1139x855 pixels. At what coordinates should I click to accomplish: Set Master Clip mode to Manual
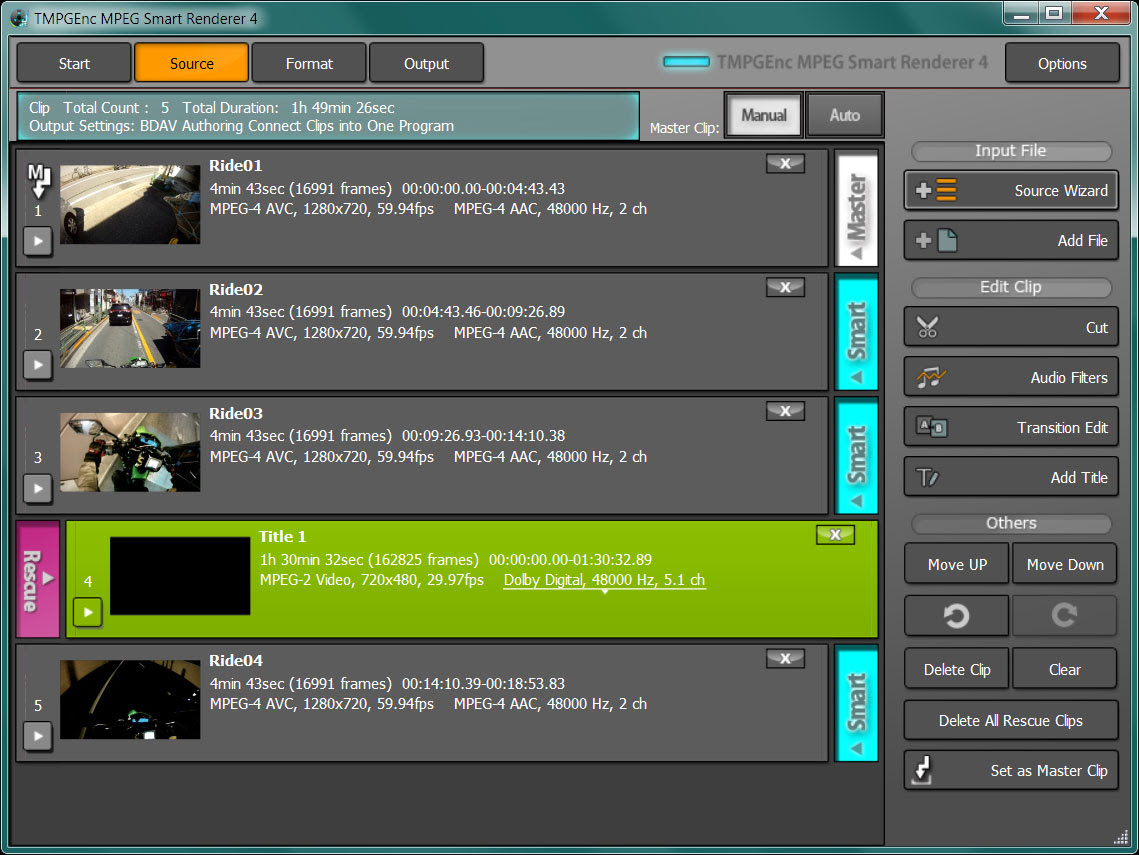tap(763, 115)
